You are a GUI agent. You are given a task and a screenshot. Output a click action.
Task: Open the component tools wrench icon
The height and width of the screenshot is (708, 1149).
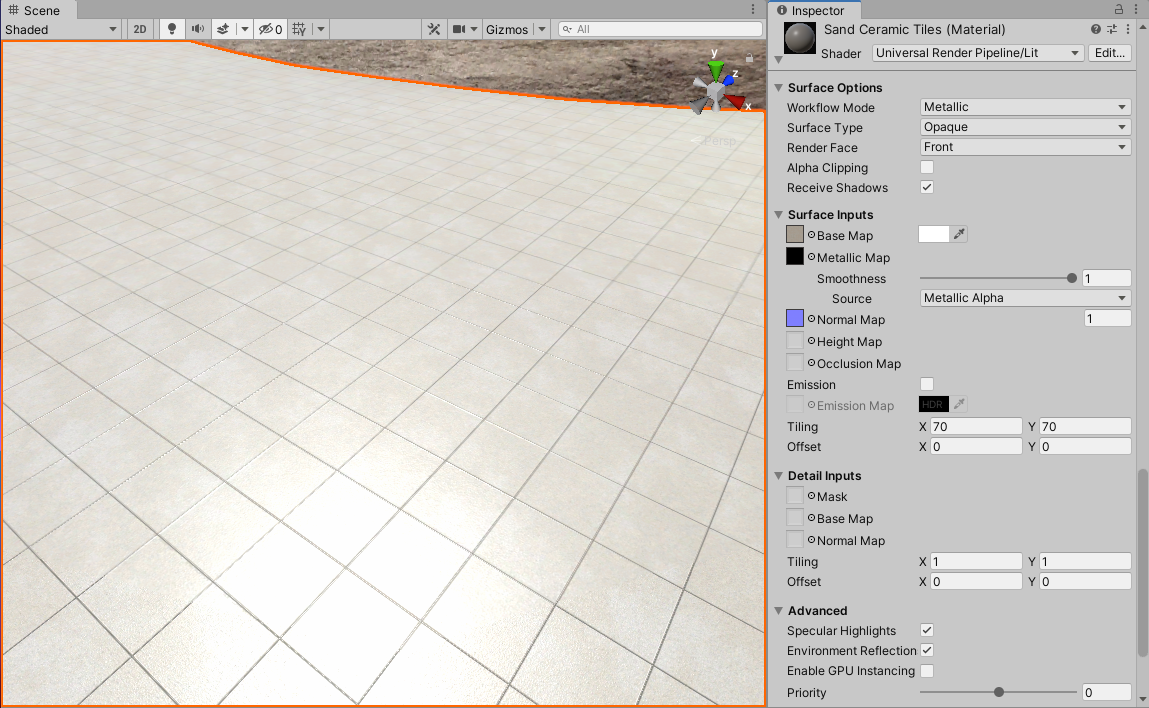[x=434, y=29]
